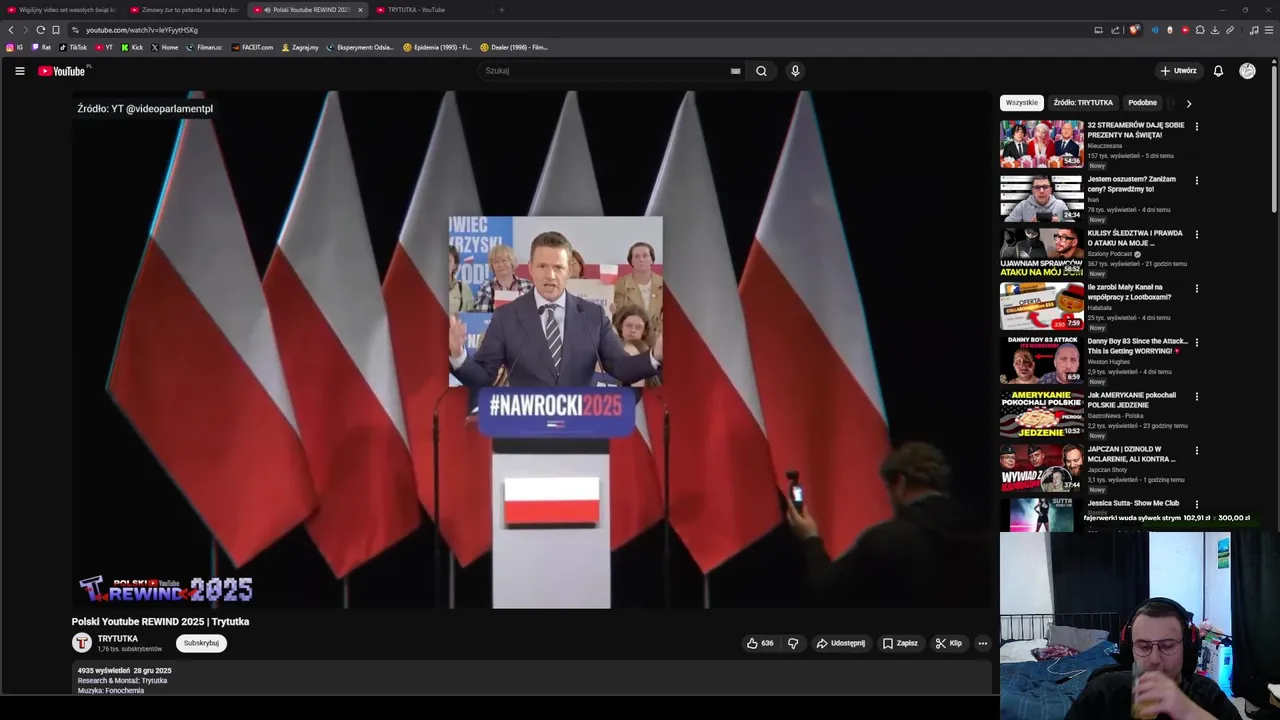
Task: Dislike the video with thumbs down
Action: pyautogui.click(x=793, y=643)
